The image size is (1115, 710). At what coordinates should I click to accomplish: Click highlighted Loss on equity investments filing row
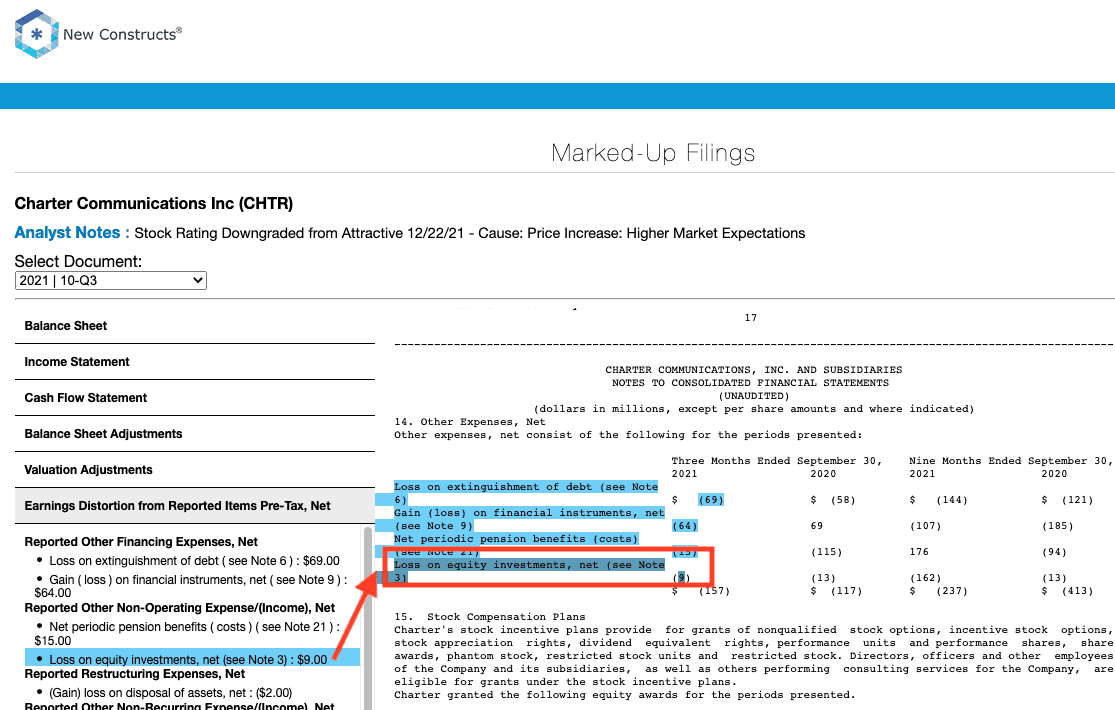click(x=529, y=571)
